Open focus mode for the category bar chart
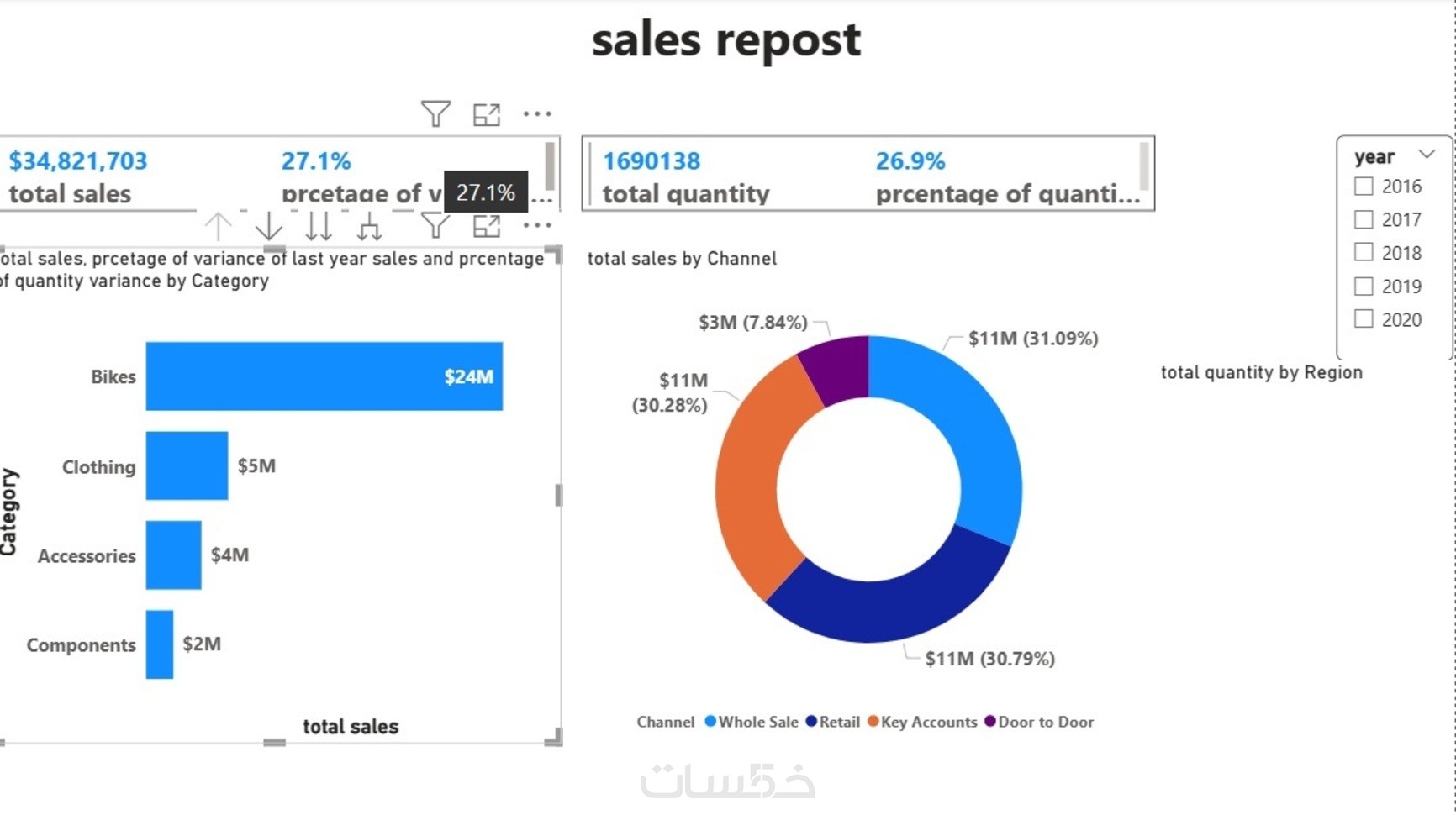Screen dimensions: 1456x815 pyautogui.click(x=487, y=225)
